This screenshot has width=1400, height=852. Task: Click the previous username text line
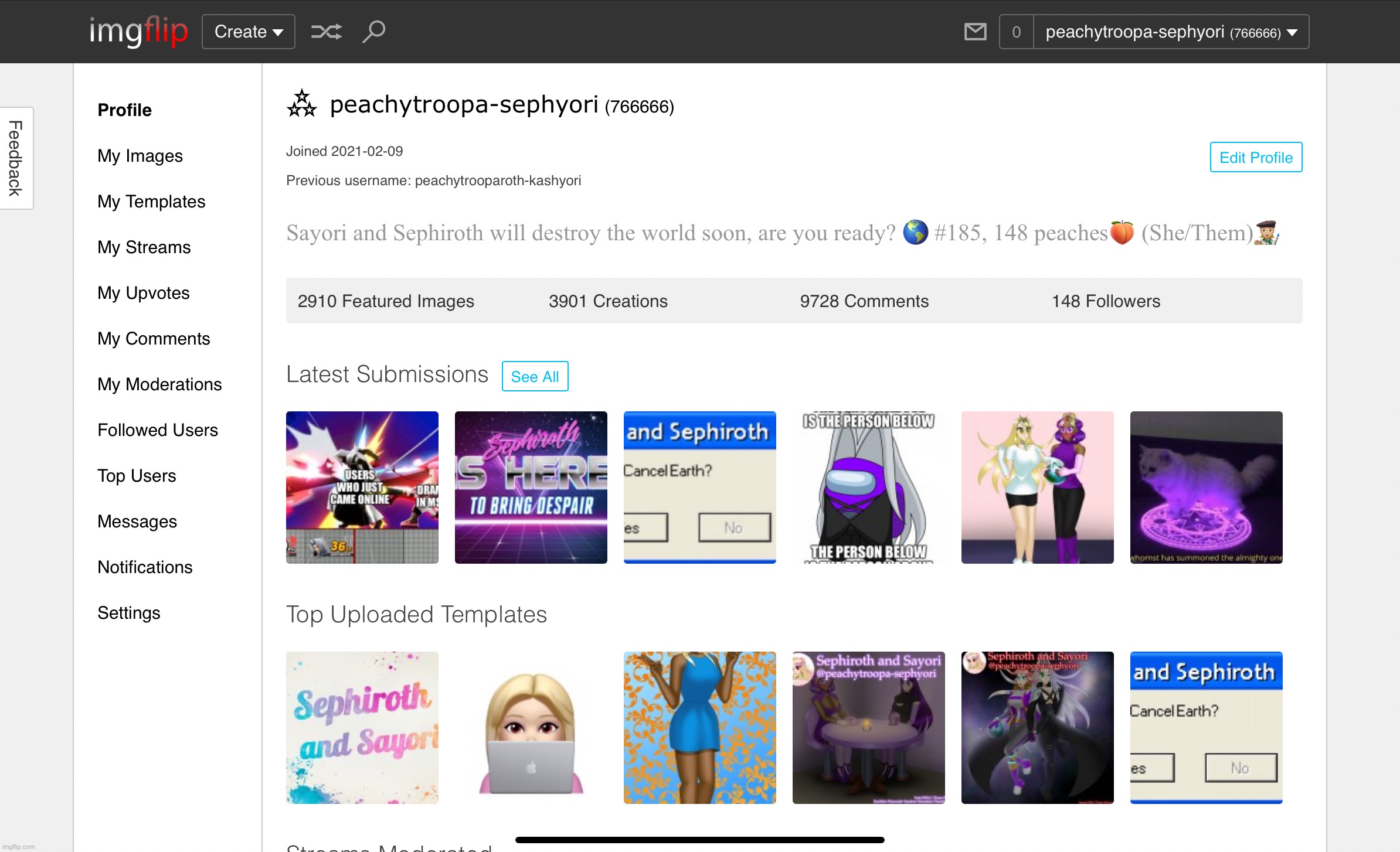click(434, 180)
